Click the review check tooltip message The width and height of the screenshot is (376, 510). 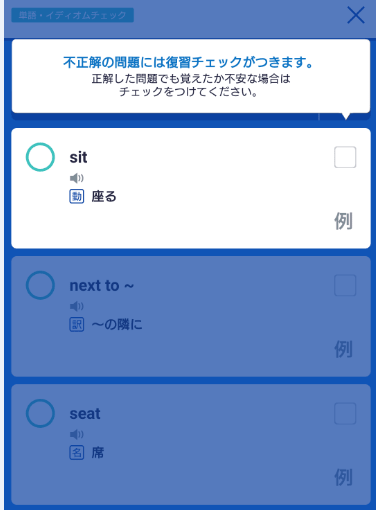coord(191,76)
